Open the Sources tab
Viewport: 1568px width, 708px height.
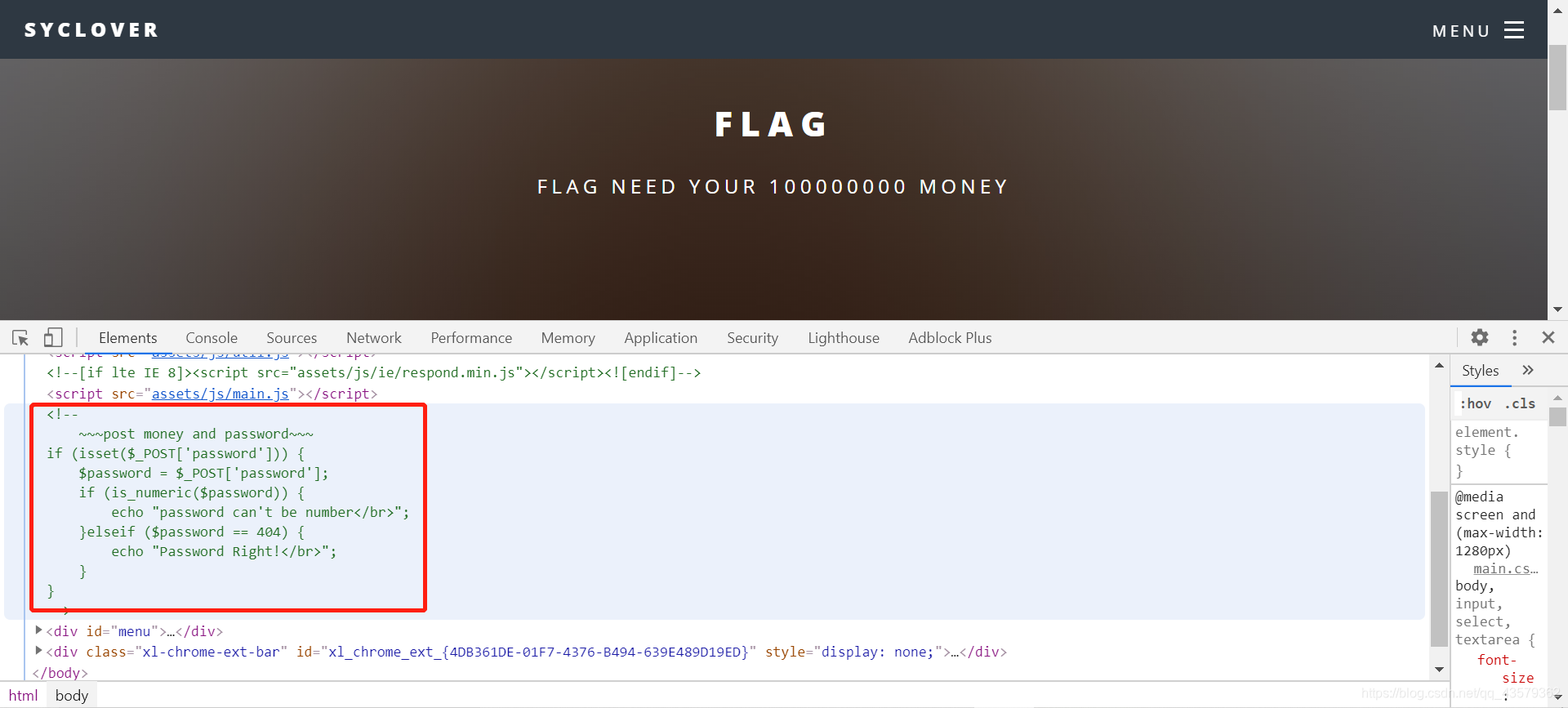(x=292, y=337)
